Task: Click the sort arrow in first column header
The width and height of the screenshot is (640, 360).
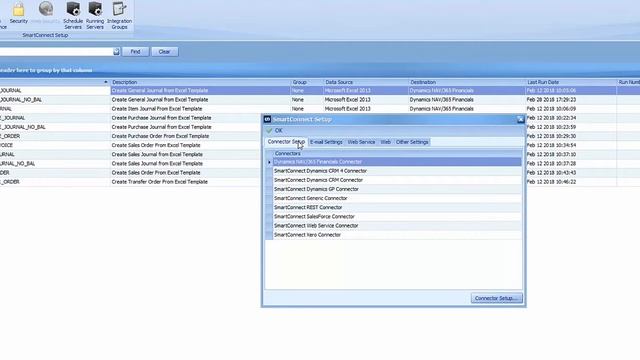Action: pyautogui.click(x=106, y=82)
